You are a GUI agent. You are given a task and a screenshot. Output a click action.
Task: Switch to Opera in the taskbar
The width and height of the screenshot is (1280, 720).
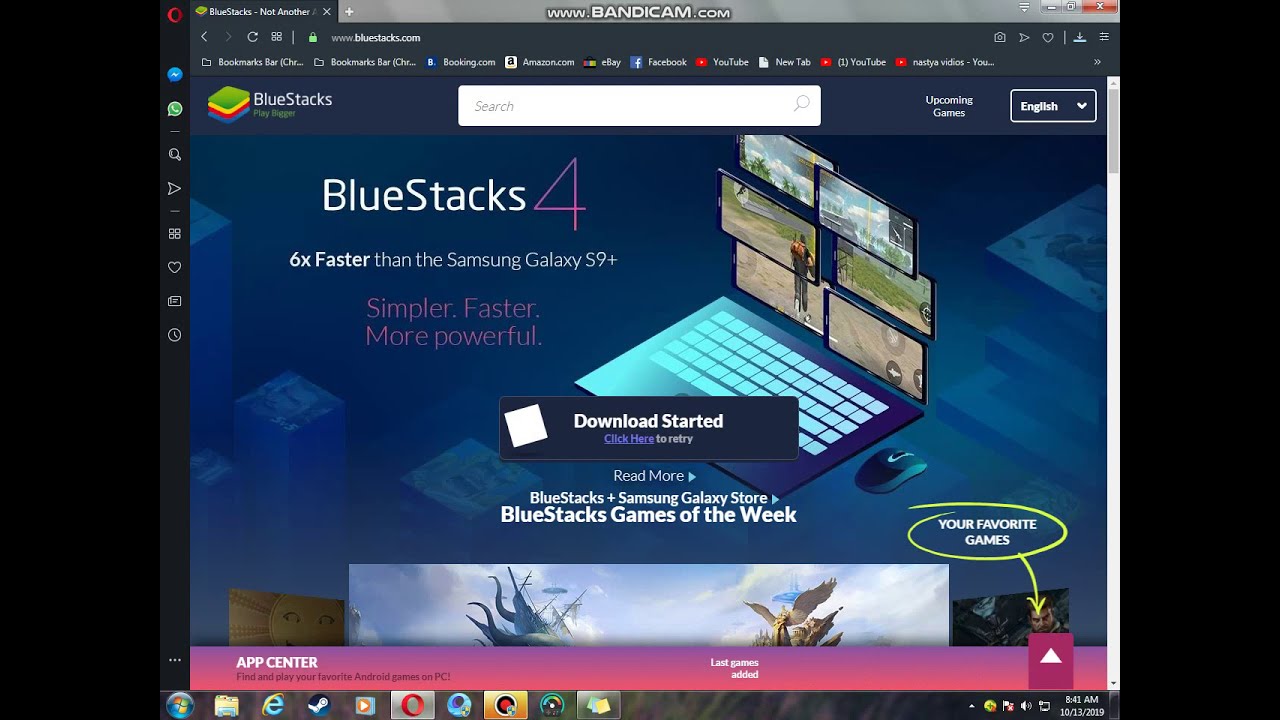point(412,706)
